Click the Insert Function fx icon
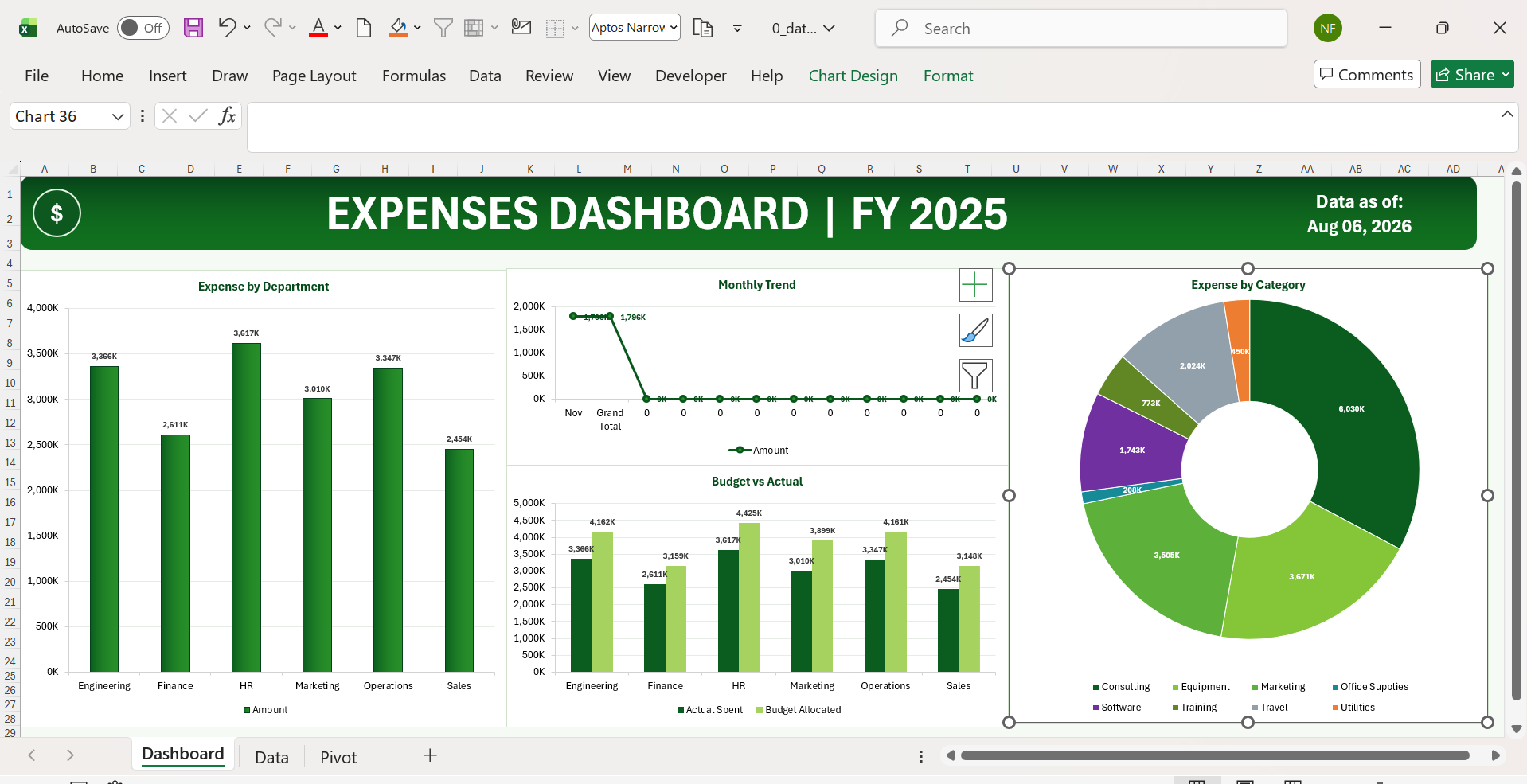Image resolution: width=1527 pixels, height=784 pixels. coord(227,116)
